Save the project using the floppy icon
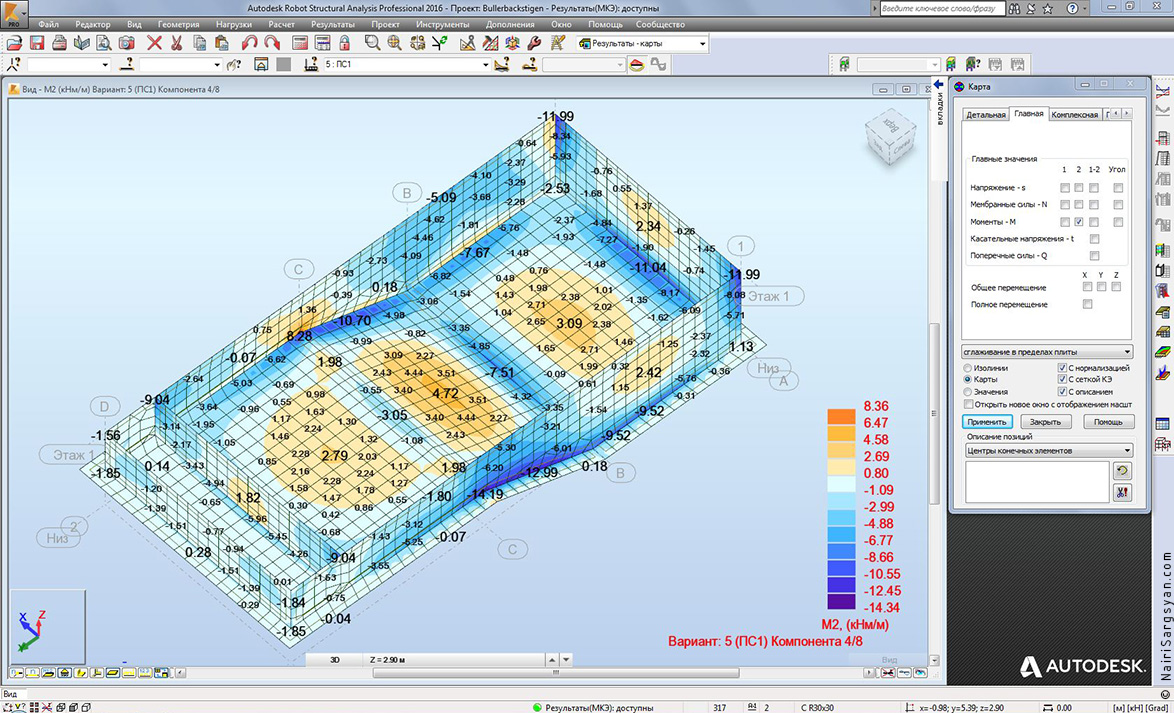Viewport: 1174px width, 713px height. click(x=37, y=43)
